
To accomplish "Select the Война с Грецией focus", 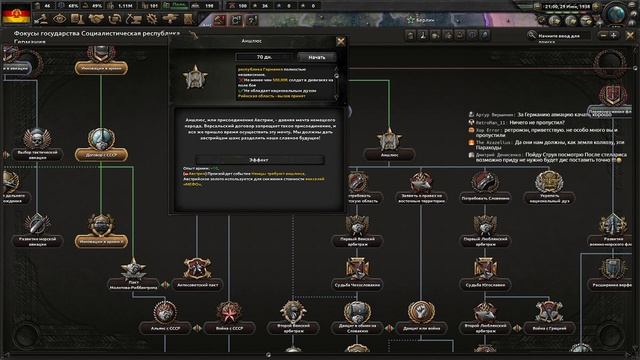I will point(549,318).
